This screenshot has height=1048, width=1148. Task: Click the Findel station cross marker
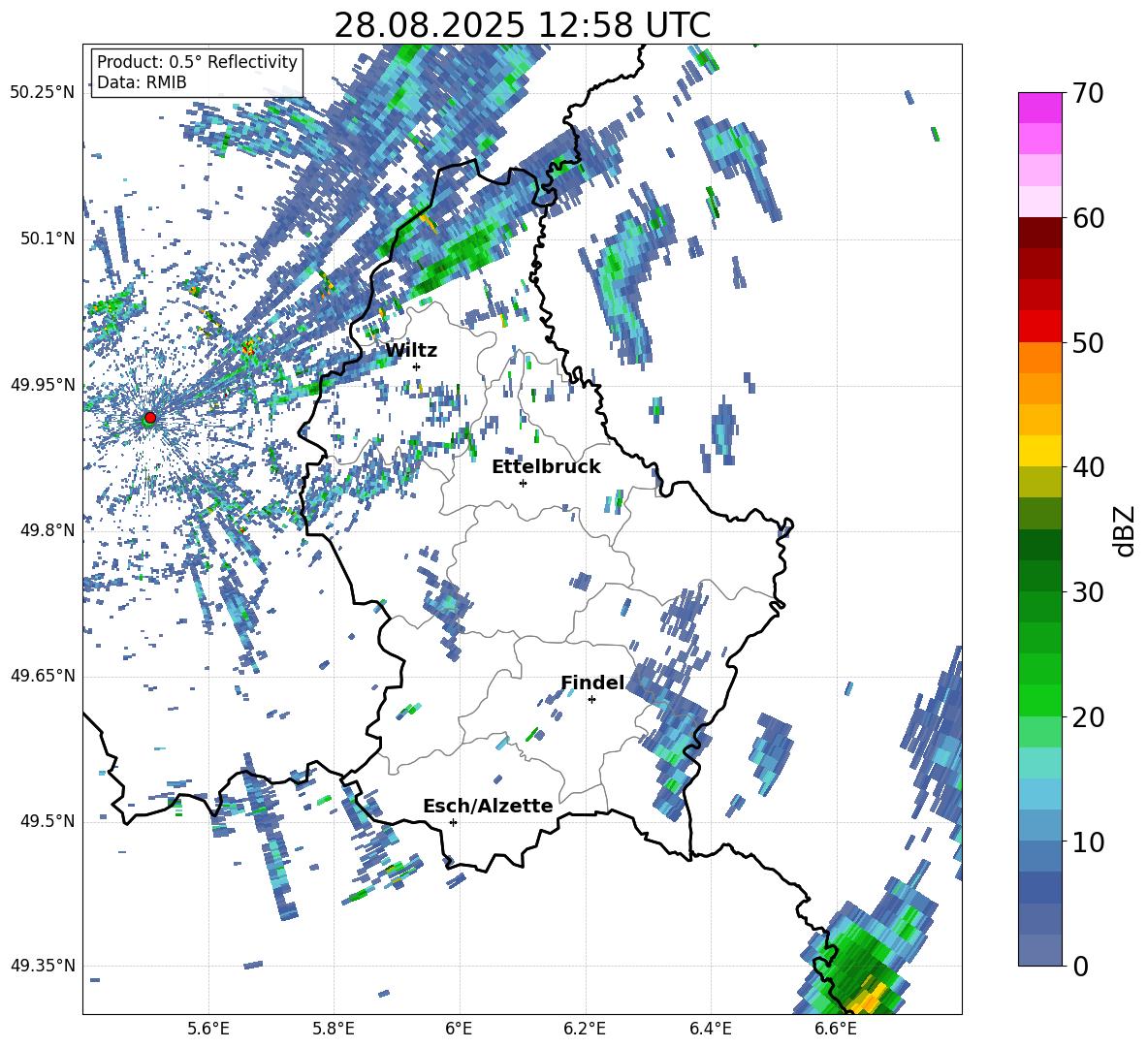(x=591, y=700)
